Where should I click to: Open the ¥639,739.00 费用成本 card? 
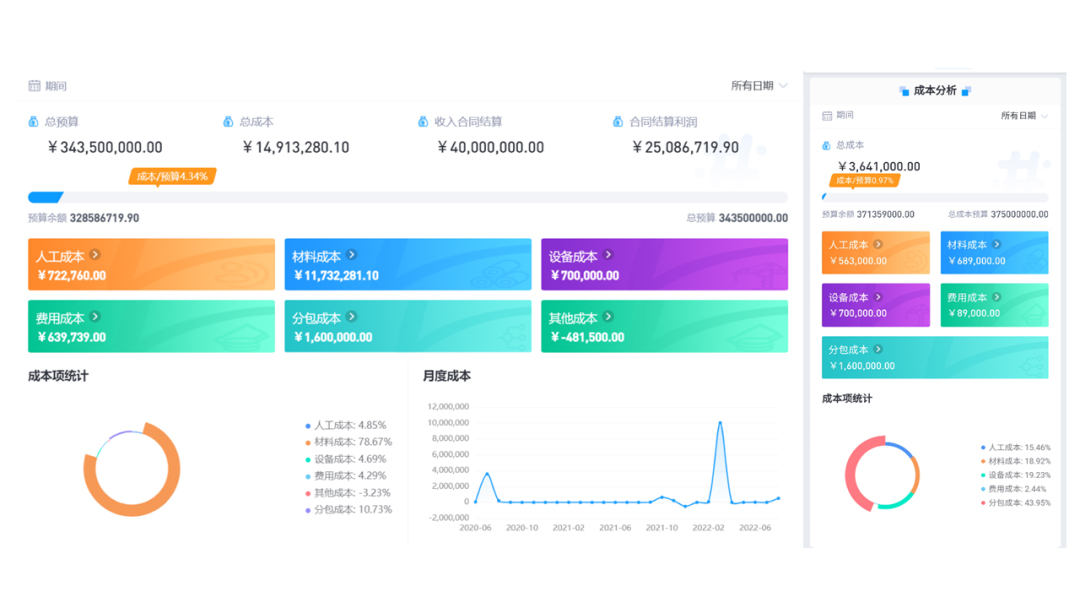coord(151,327)
